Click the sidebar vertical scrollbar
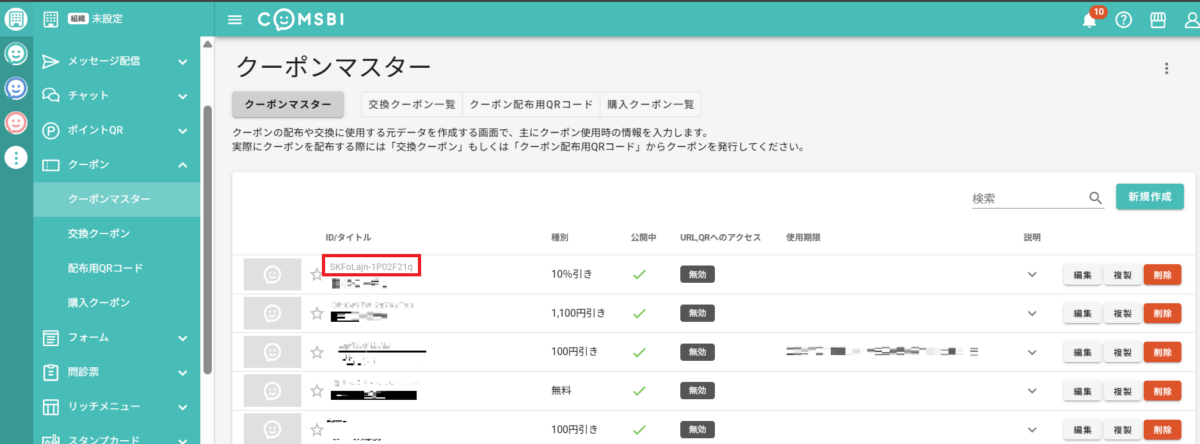Image resolution: width=1200 pixels, height=444 pixels. tap(207, 240)
